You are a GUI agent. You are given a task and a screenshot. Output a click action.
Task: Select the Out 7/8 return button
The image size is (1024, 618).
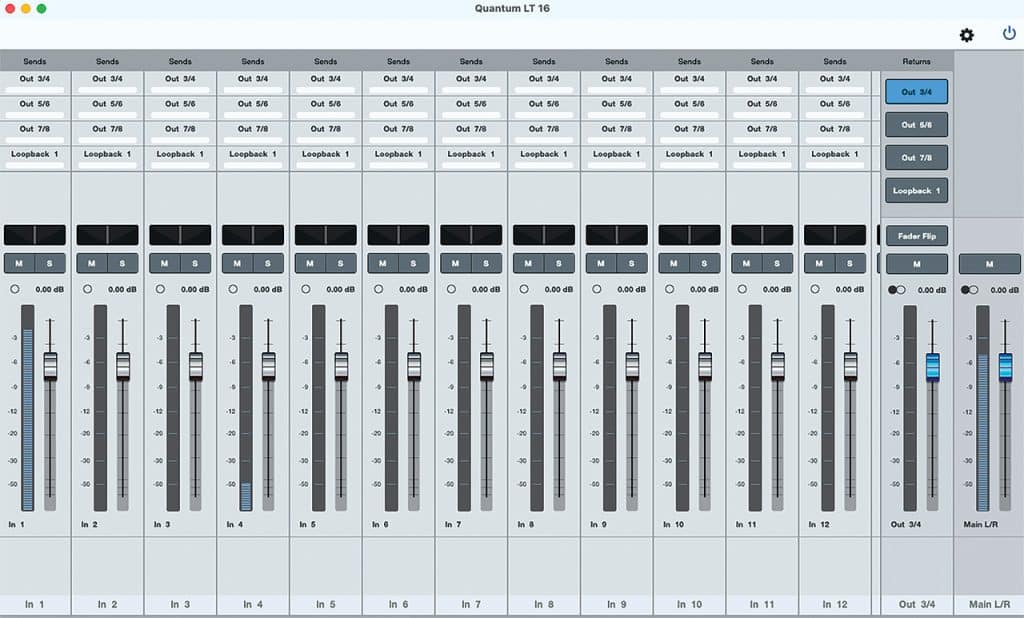pos(917,157)
